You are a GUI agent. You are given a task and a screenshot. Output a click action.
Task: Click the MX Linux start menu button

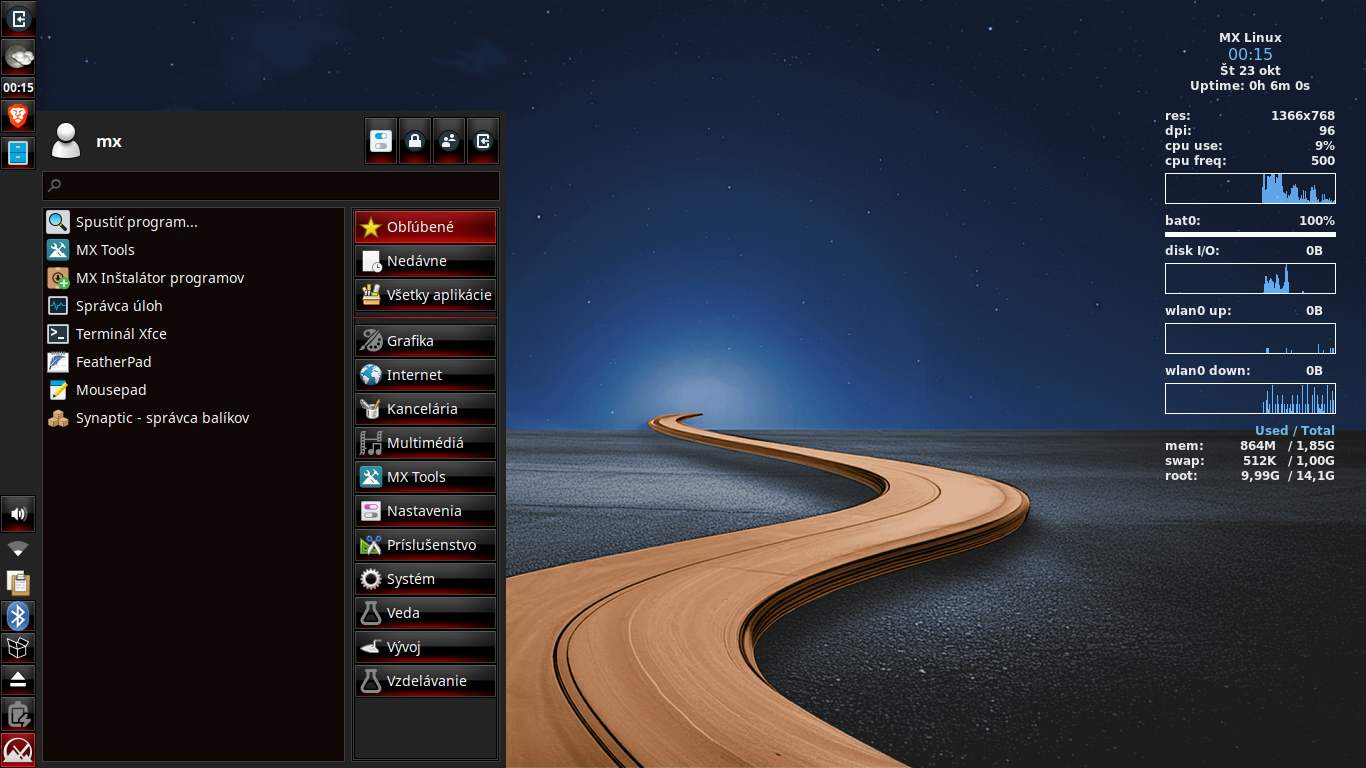coord(18,750)
